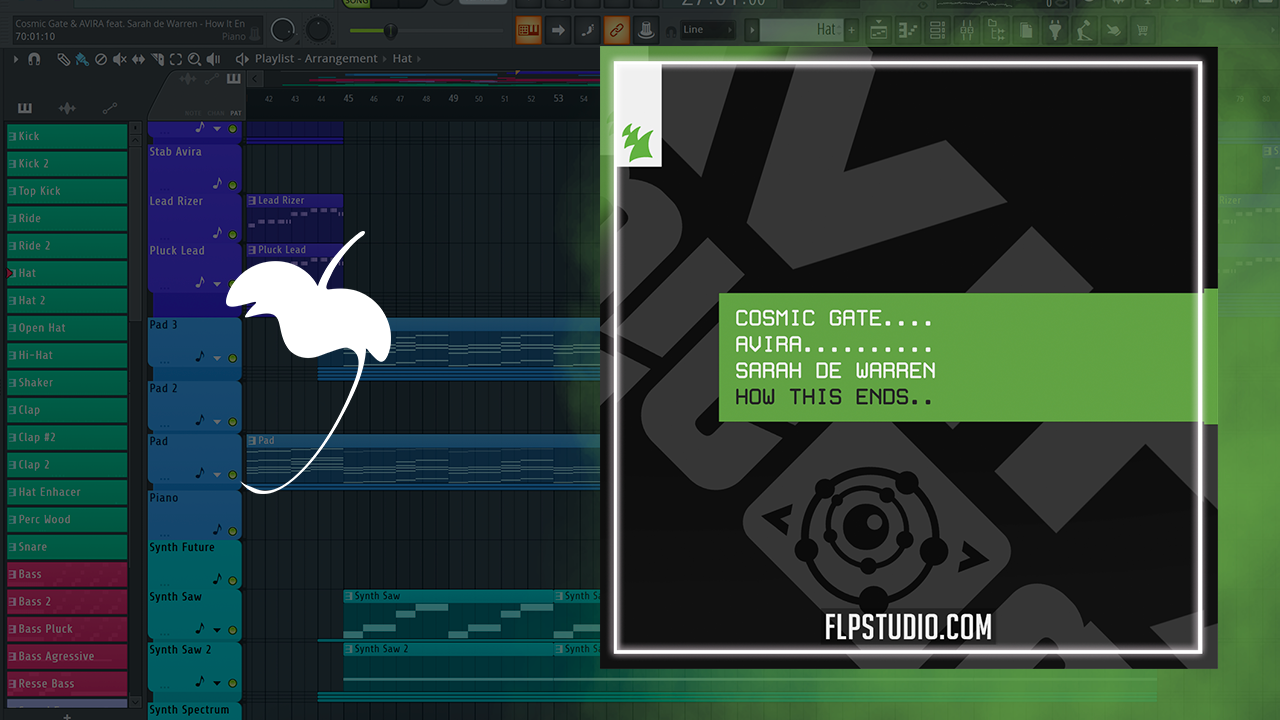
Task: Select the Paint brush tool
Action: coord(81,59)
